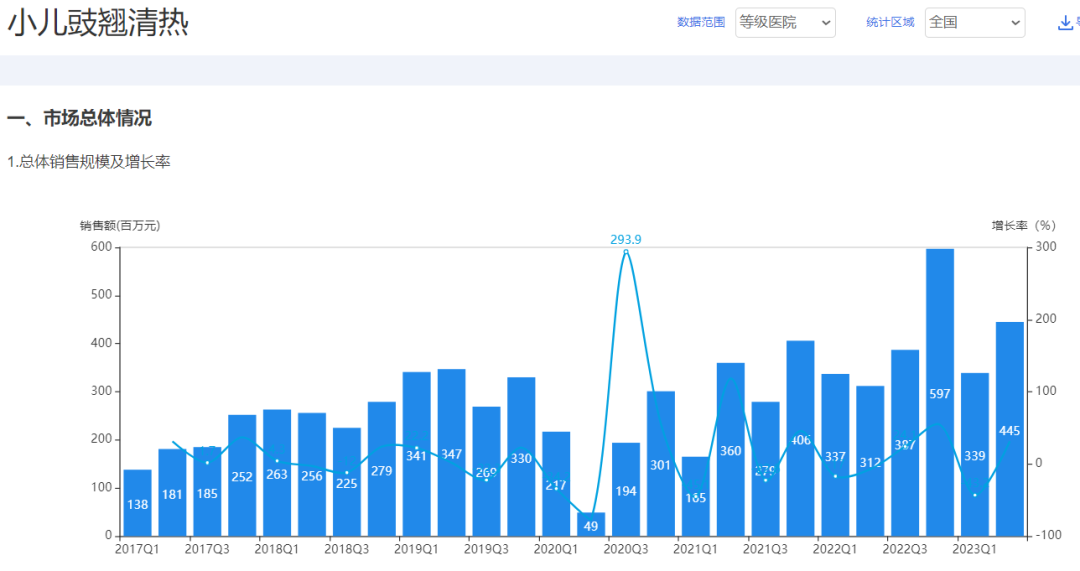This screenshot has width=1080, height=571.
Task: Click the 293.9 growth rate peak point
Action: point(626,251)
